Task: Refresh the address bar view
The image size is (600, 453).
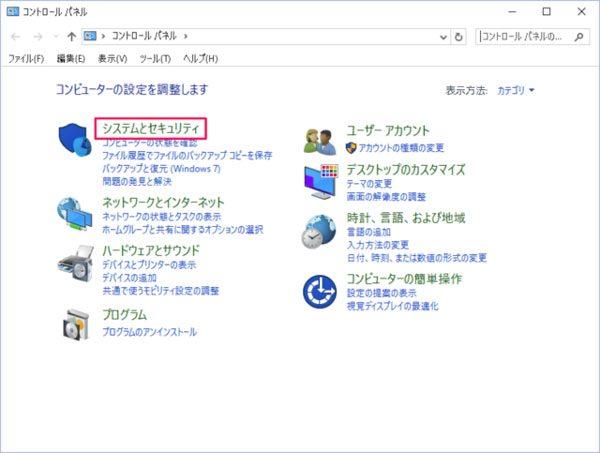Action: (x=459, y=37)
